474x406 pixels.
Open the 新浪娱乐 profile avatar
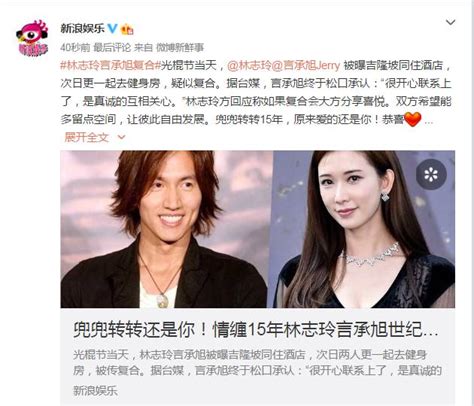32,38
